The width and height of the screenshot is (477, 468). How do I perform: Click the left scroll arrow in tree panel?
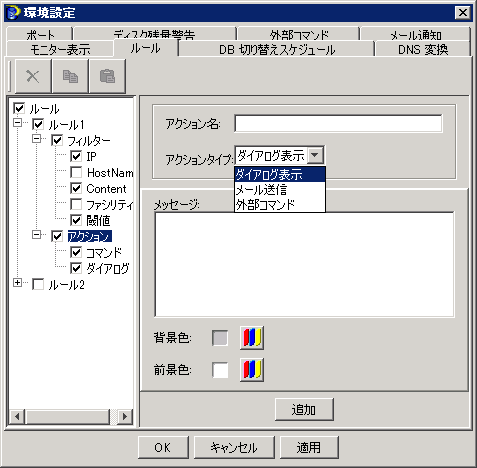click(17, 416)
